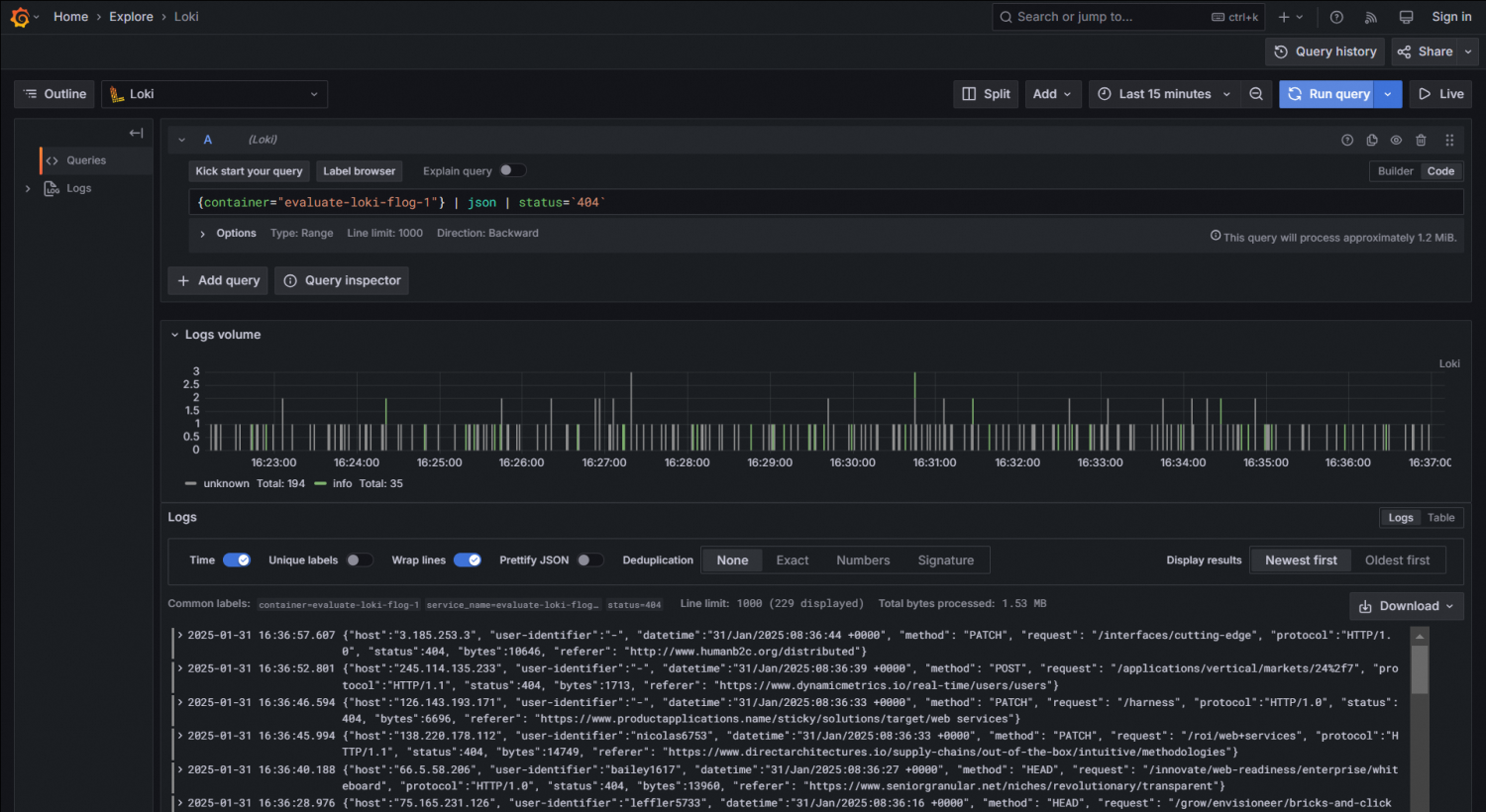Switch logs view to the Table tab
Screen dimensions: 1486x812
pos(1441,517)
